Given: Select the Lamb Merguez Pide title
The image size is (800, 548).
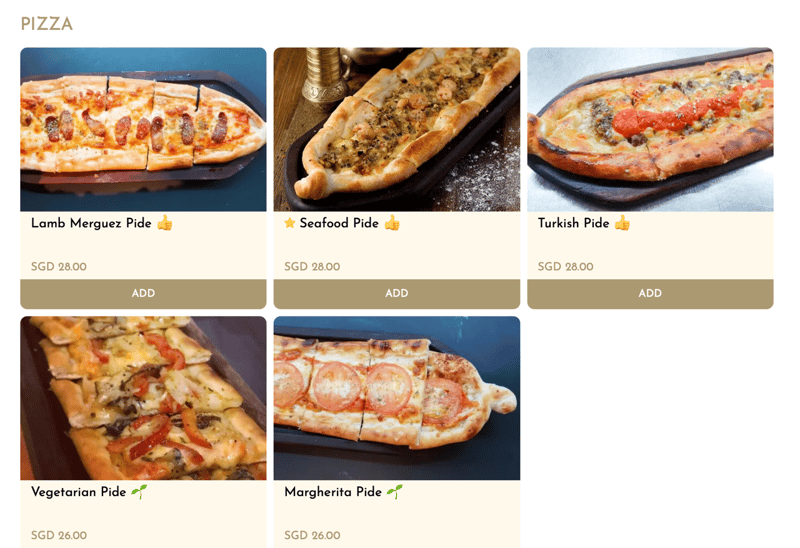Looking at the screenshot, I should pos(91,223).
